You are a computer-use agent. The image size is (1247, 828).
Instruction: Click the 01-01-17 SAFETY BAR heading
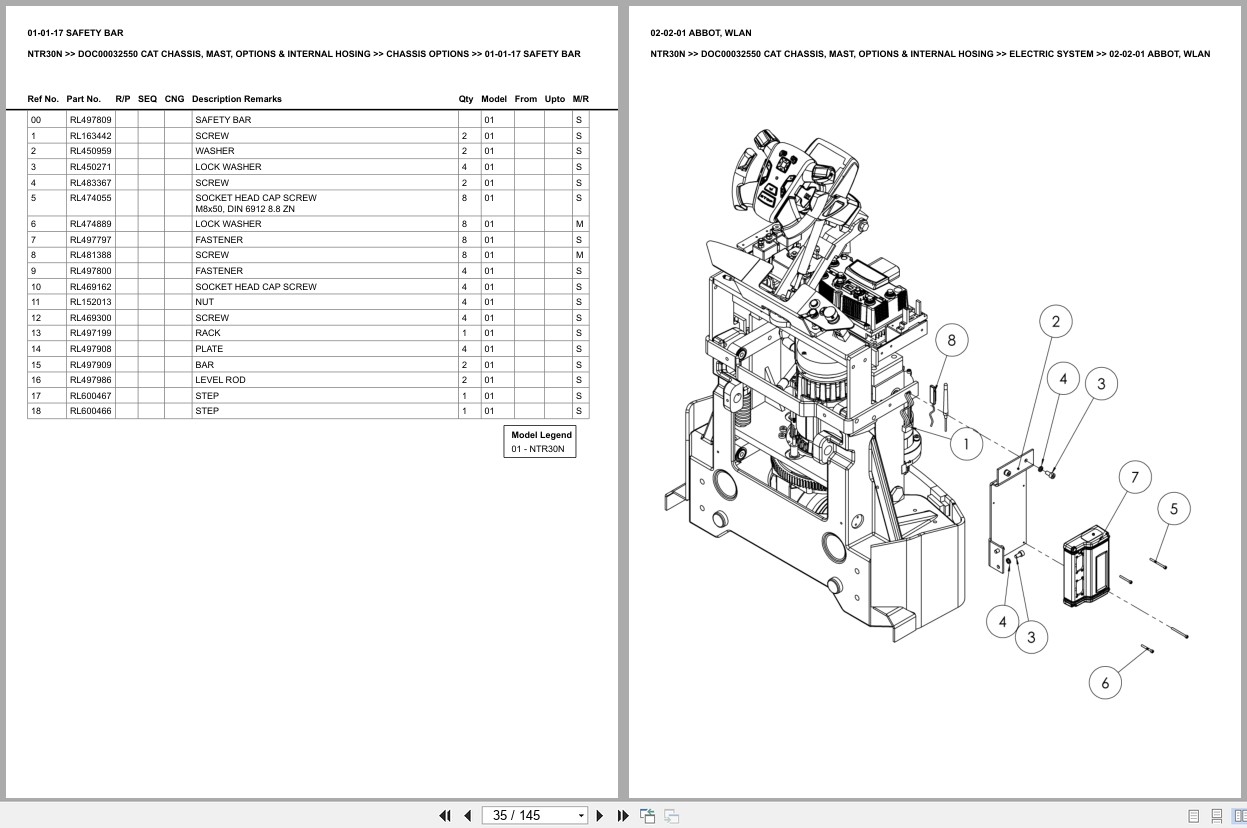click(74, 32)
